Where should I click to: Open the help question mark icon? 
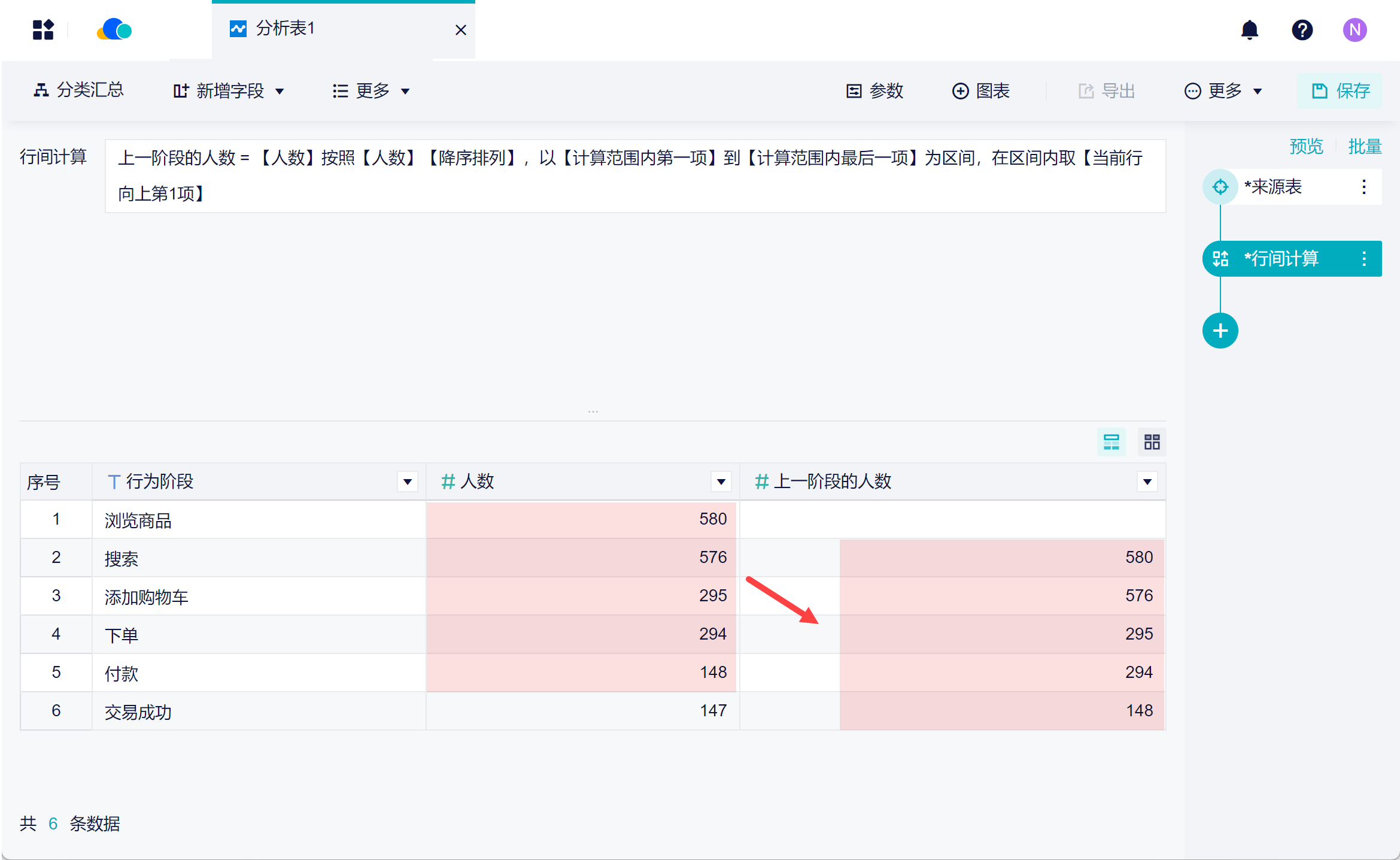coord(1302,29)
